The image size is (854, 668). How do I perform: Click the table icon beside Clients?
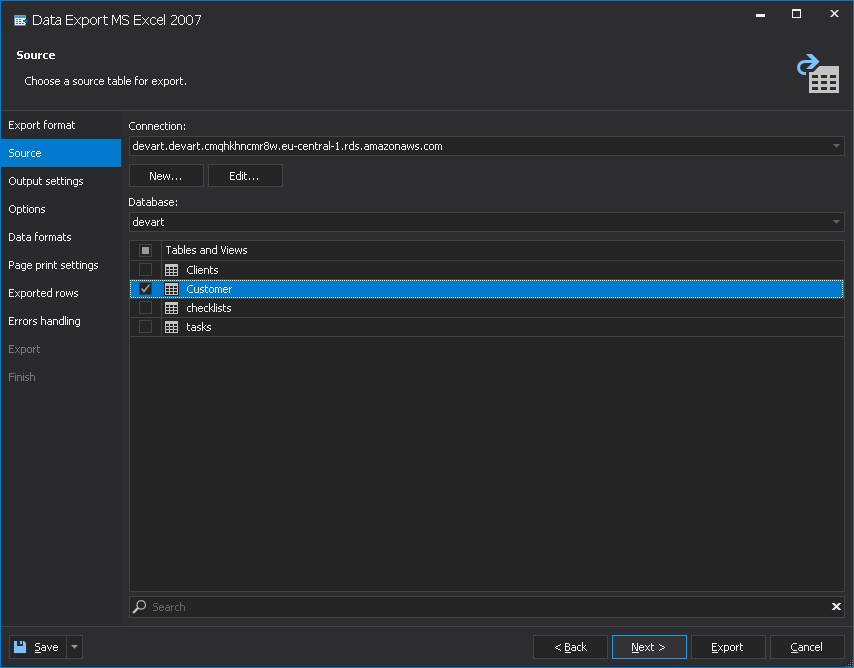pos(172,270)
